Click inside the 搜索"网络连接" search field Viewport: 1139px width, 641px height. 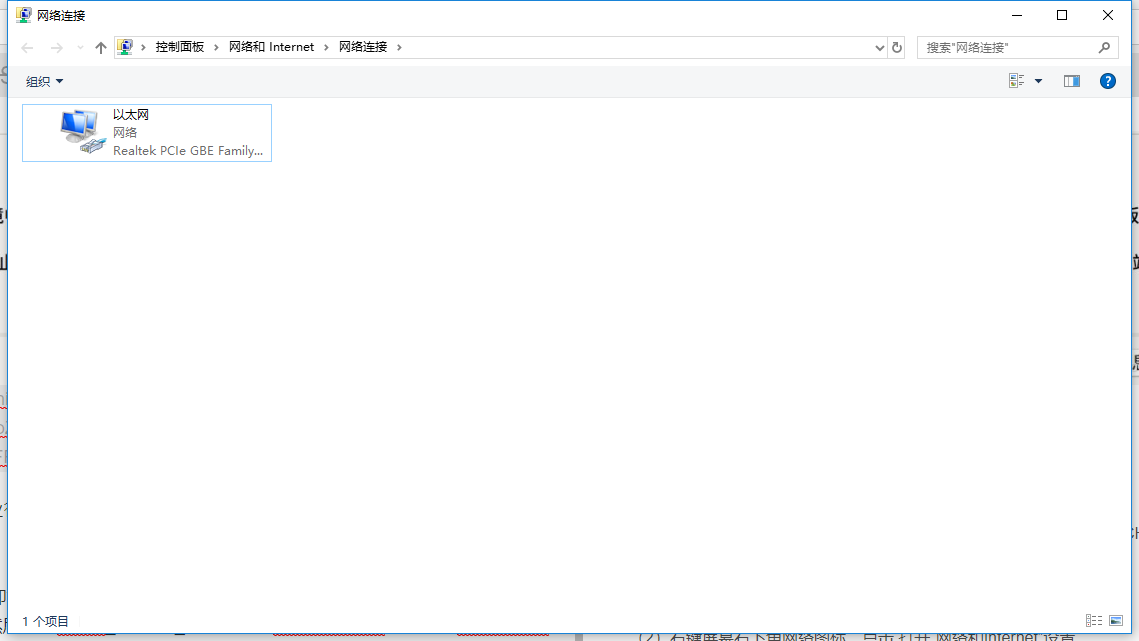(x=1000, y=47)
